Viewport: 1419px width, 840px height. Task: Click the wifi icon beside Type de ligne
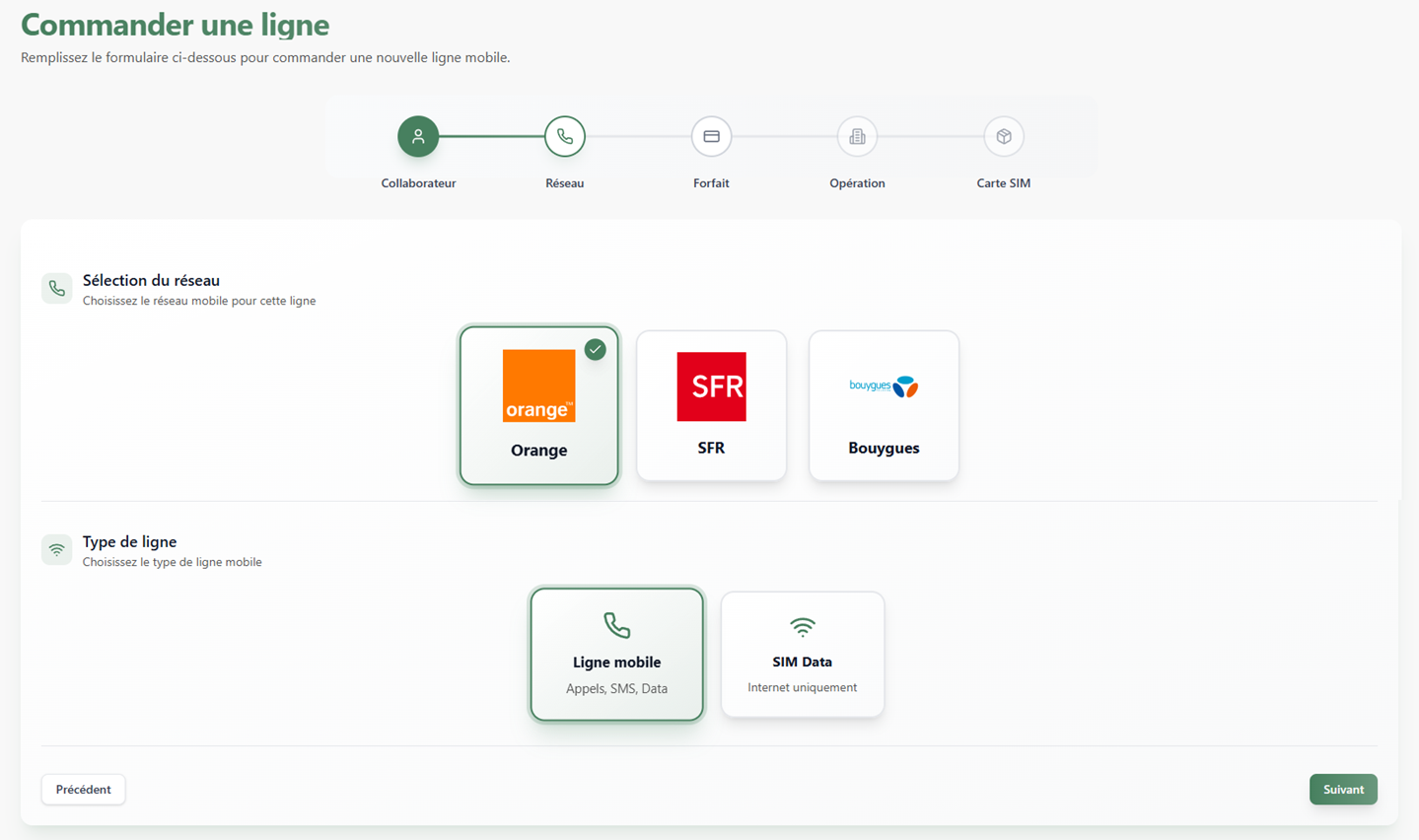coord(57,550)
